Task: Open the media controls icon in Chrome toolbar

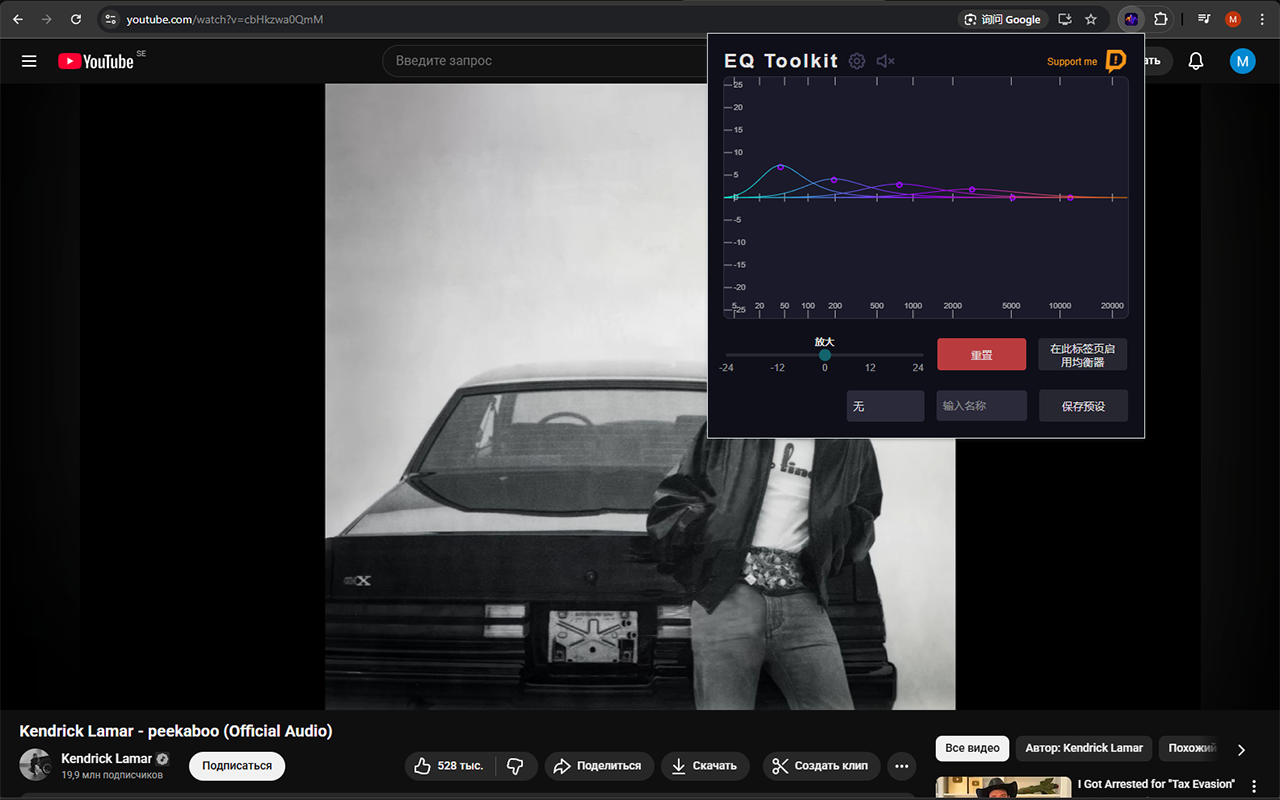Action: (x=1204, y=19)
